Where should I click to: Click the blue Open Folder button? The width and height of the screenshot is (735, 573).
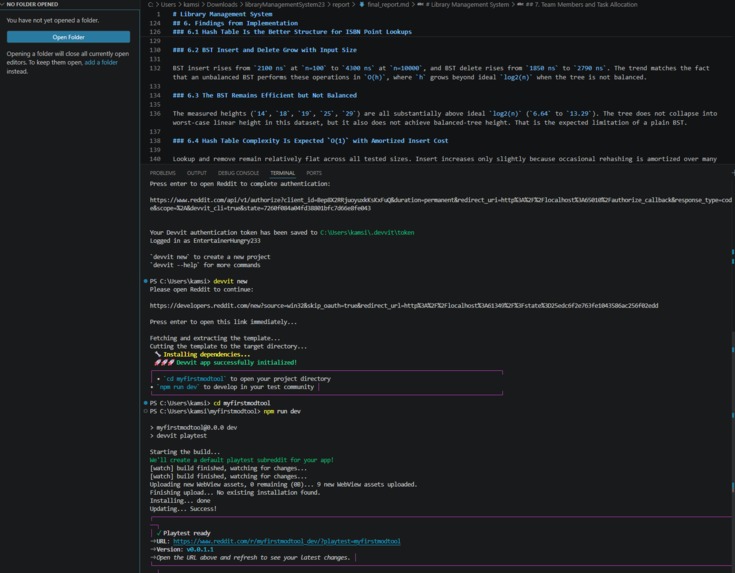click(x=68, y=37)
